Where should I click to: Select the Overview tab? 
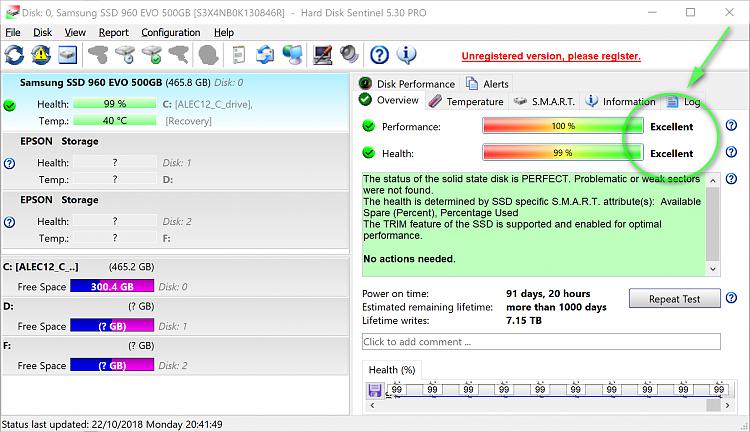click(x=389, y=100)
